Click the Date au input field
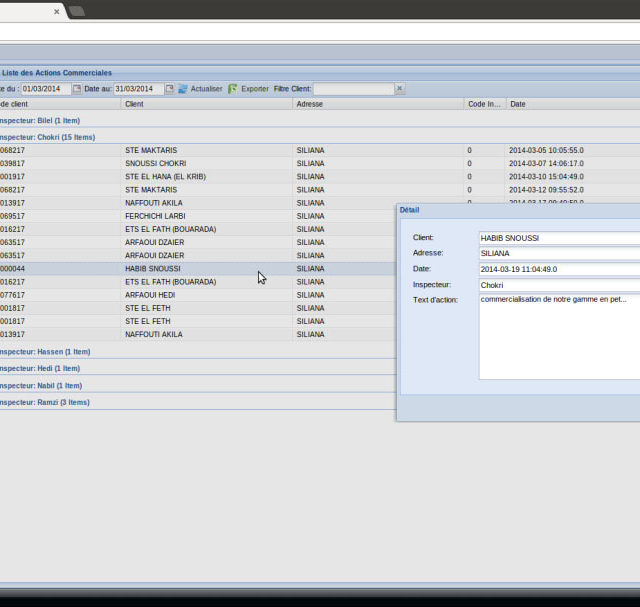The image size is (640, 607). pyautogui.click(x=137, y=89)
